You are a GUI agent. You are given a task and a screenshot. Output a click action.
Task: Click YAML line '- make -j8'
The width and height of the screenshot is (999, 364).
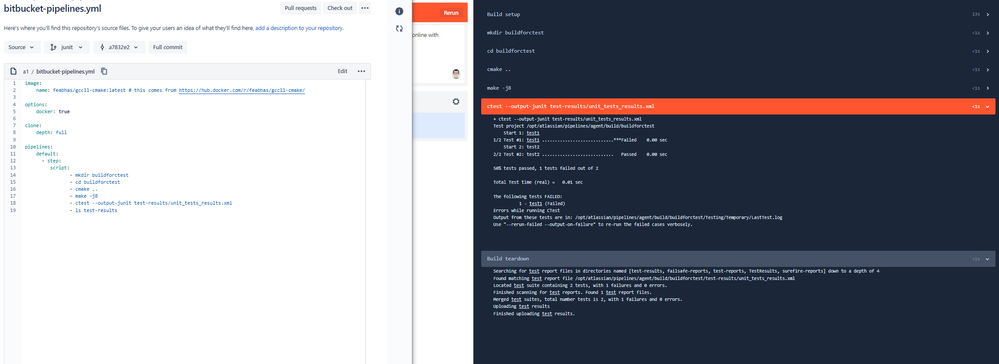(x=83, y=196)
